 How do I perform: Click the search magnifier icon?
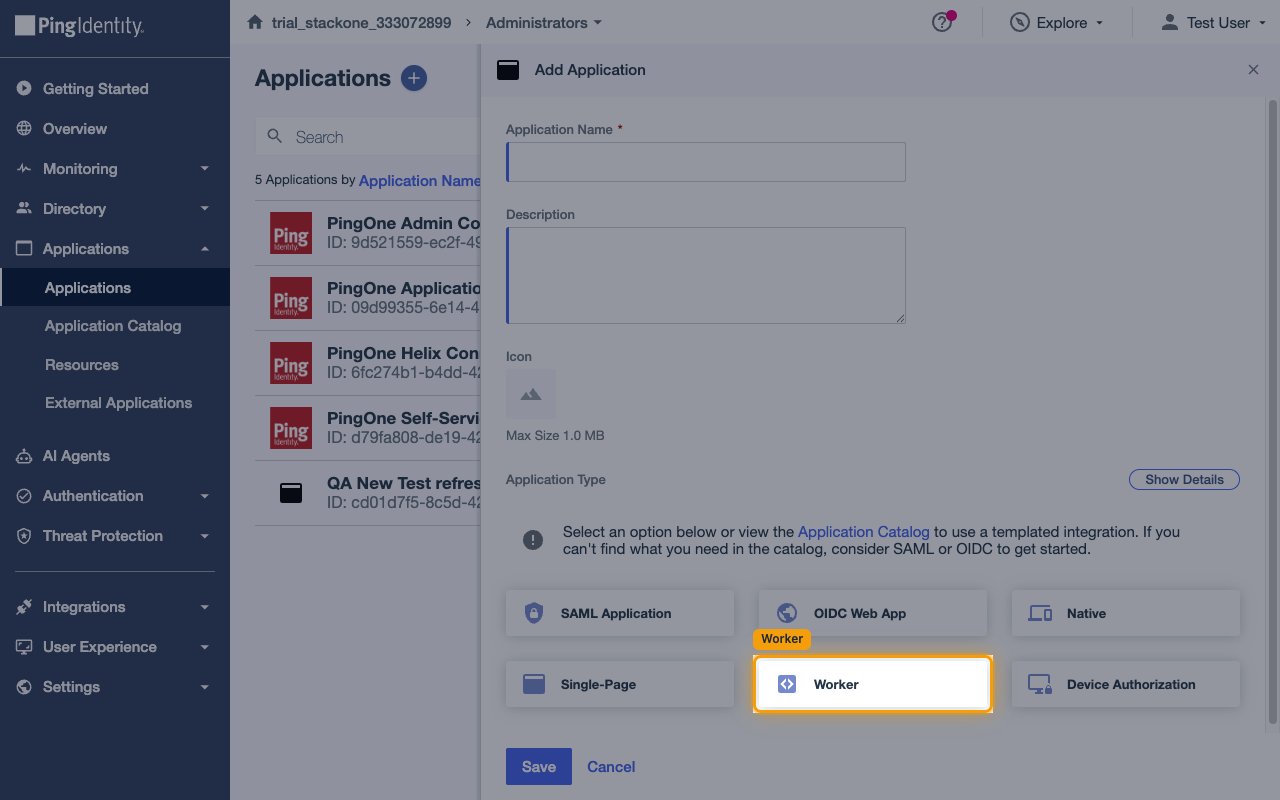pos(274,137)
